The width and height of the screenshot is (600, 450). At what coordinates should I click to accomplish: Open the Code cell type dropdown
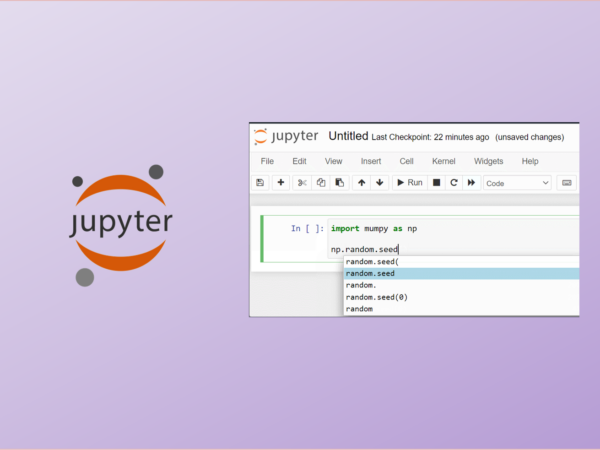517,183
